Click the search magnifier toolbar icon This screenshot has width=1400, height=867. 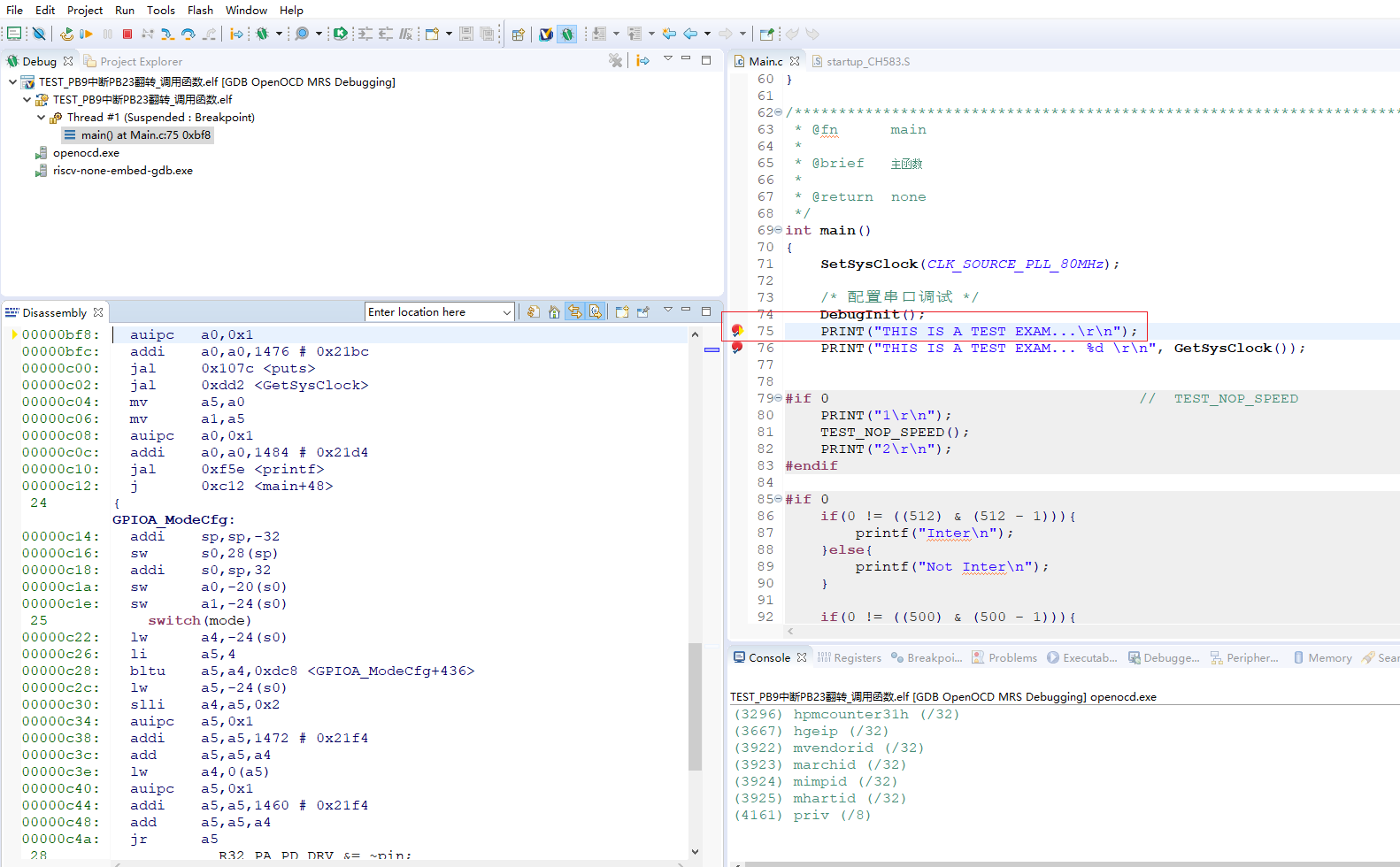click(303, 34)
